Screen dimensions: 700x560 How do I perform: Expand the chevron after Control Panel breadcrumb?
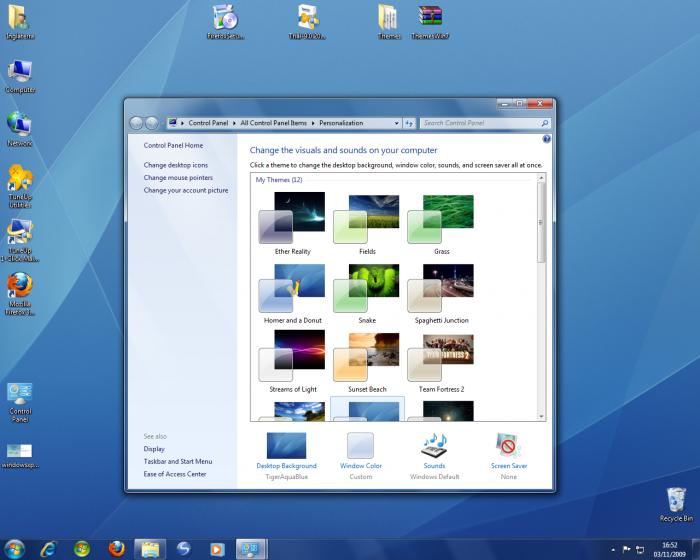[x=235, y=123]
